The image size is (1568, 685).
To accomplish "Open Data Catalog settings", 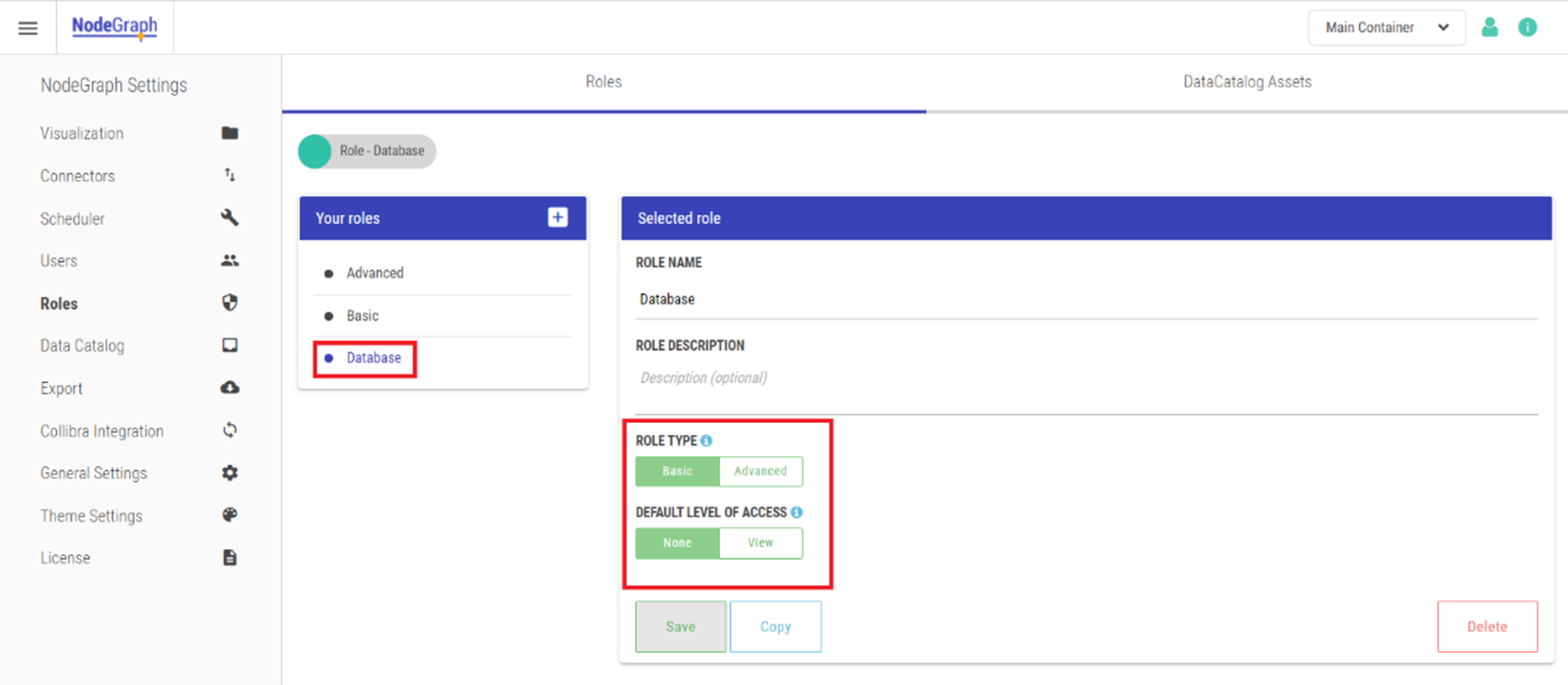I will [x=82, y=346].
